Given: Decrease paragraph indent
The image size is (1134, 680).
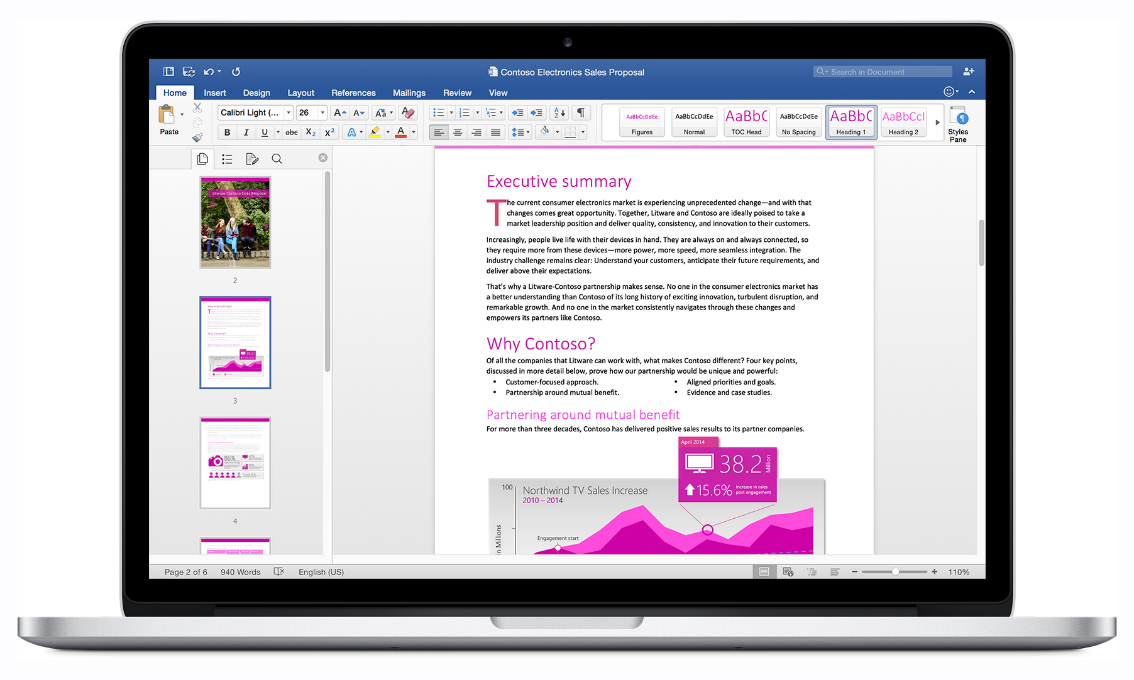Looking at the screenshot, I should coord(517,113).
